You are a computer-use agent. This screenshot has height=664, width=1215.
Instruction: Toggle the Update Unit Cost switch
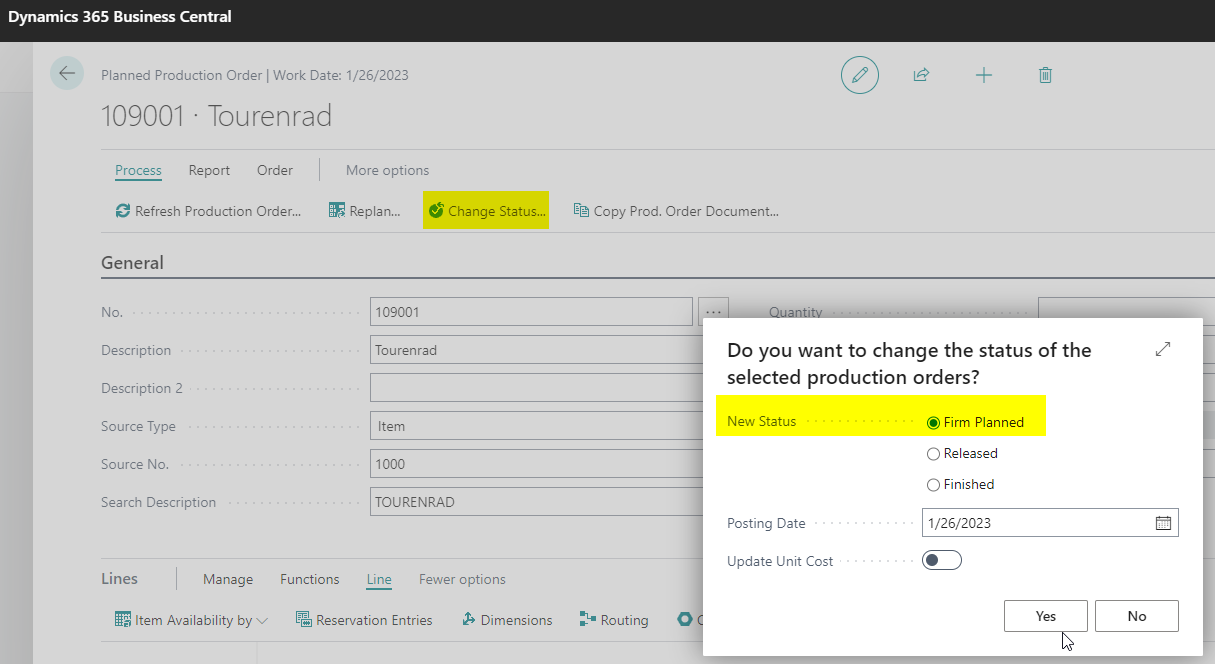(942, 561)
